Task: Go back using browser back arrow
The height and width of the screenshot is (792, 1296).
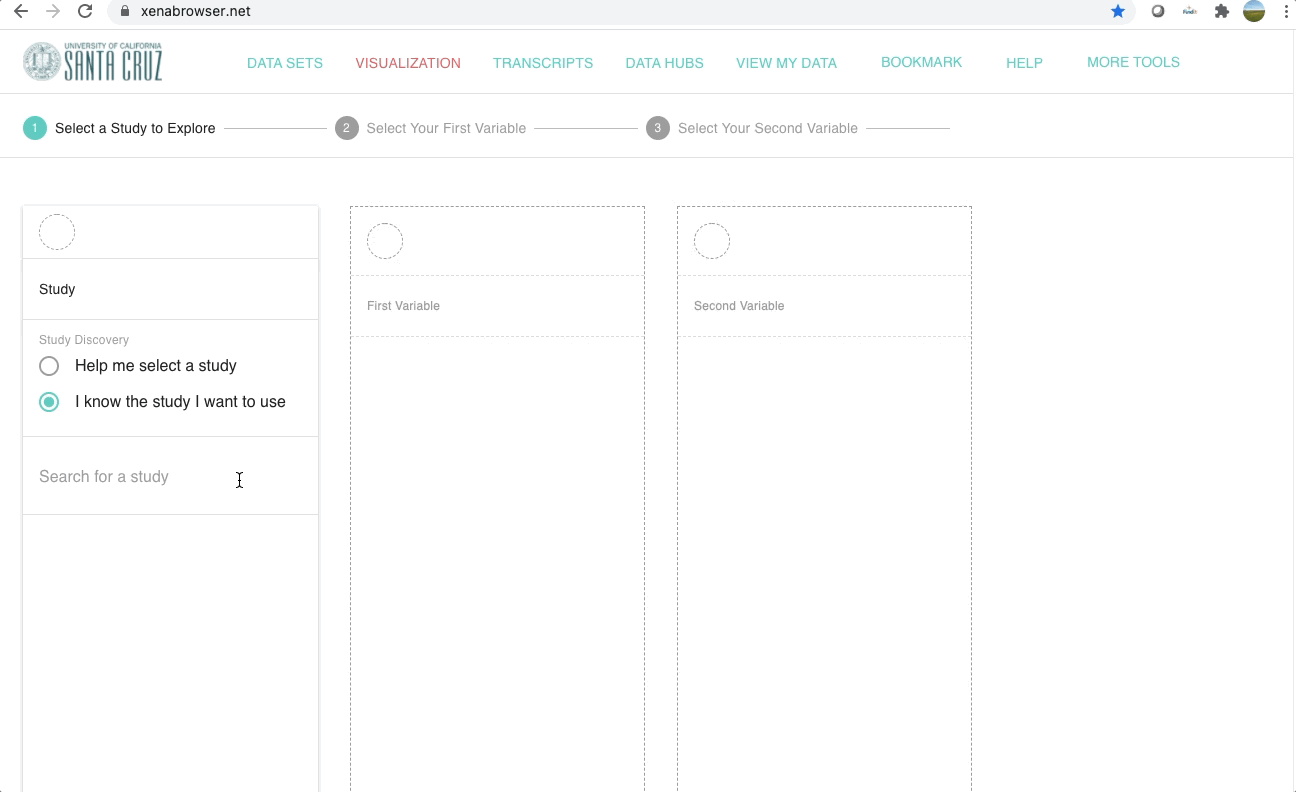Action: coord(20,11)
